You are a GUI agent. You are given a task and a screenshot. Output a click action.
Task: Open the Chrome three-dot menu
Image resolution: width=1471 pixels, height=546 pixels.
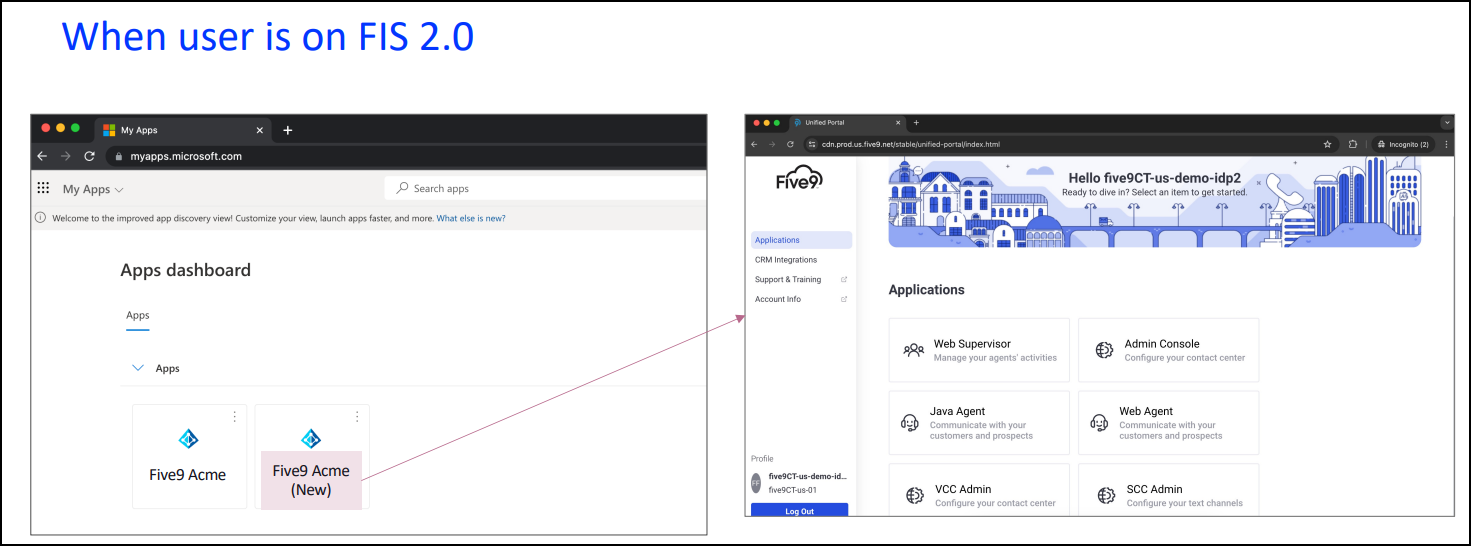coord(1446,144)
